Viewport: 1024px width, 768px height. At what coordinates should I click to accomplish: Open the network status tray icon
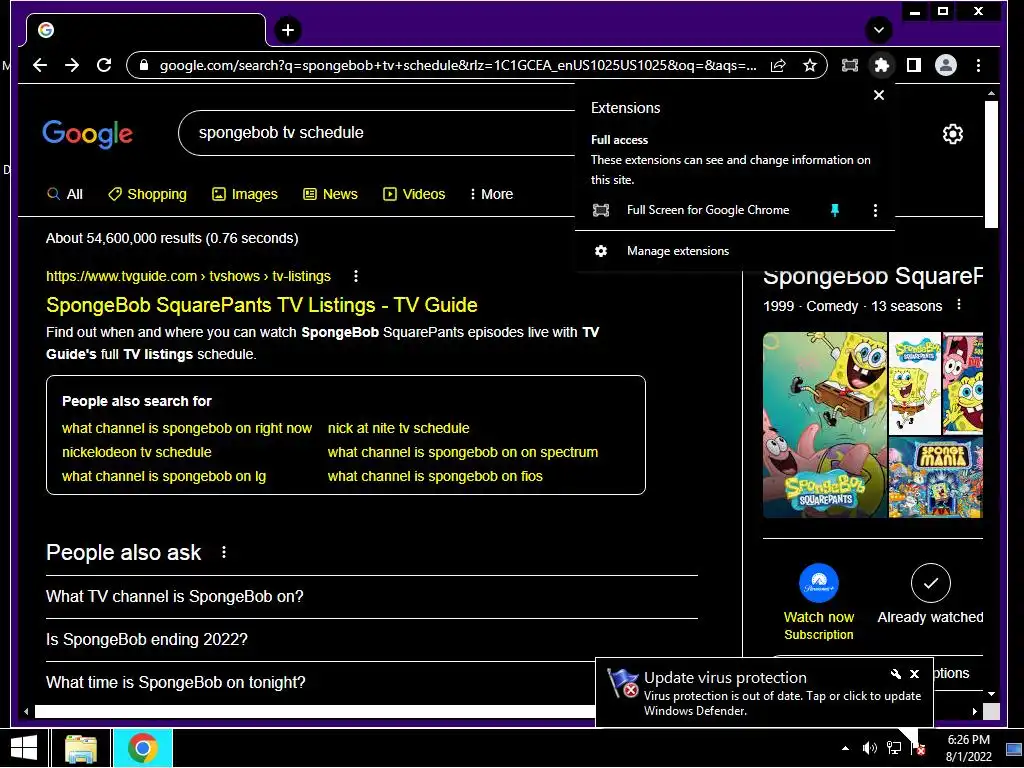893,748
